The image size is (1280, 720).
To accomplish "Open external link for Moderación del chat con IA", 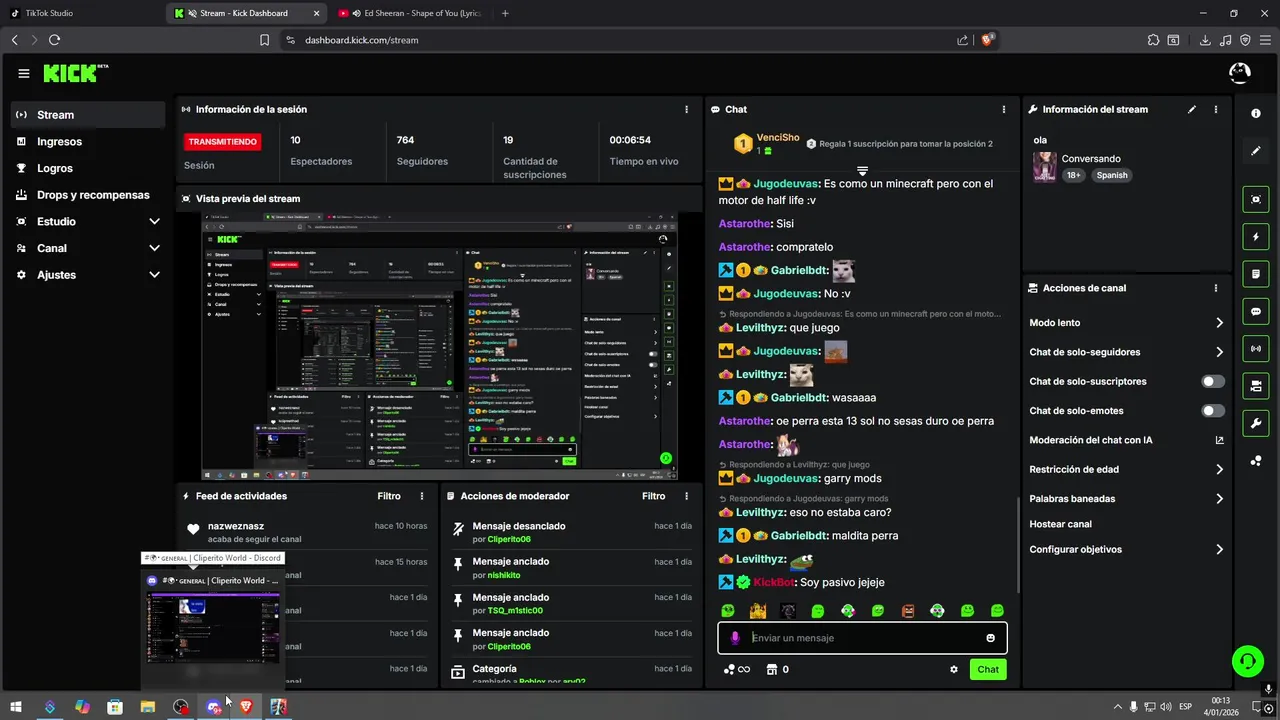I will pyautogui.click(x=1219, y=440).
